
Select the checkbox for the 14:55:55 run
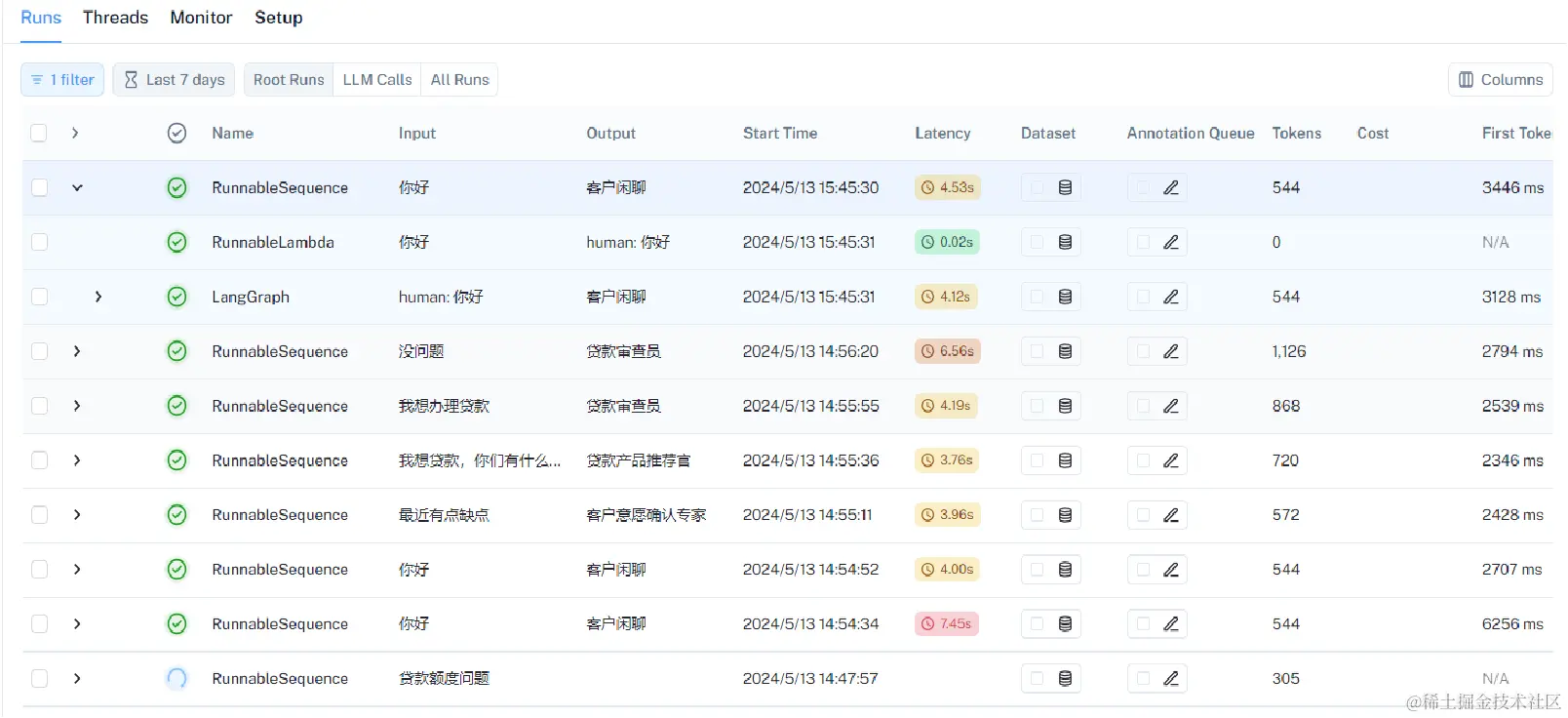39,406
